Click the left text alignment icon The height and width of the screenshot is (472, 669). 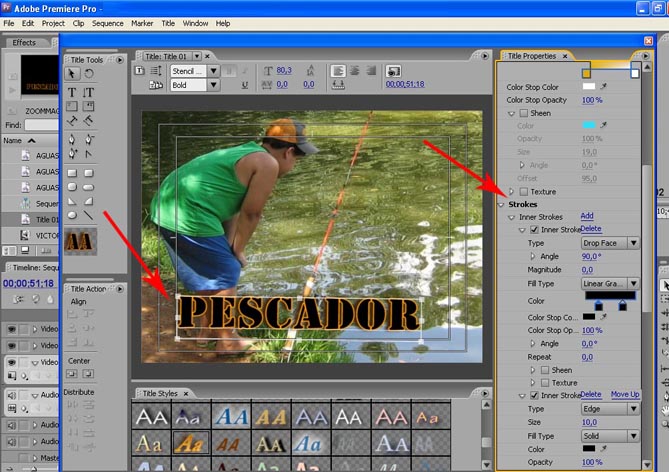click(x=338, y=71)
